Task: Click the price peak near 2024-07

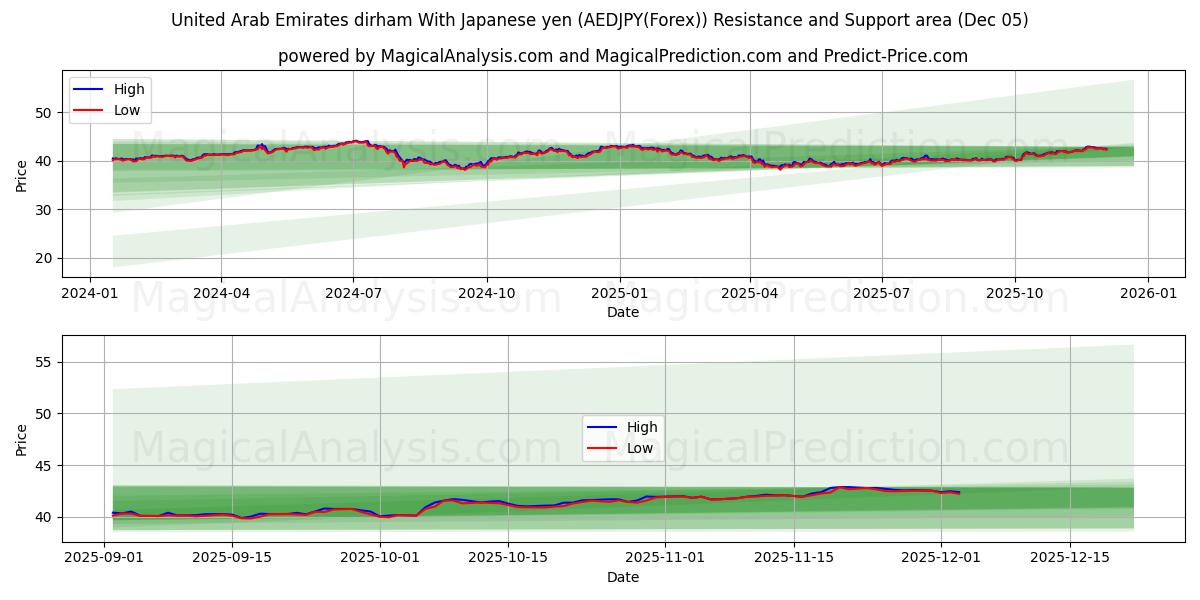Action: pyautogui.click(x=355, y=141)
